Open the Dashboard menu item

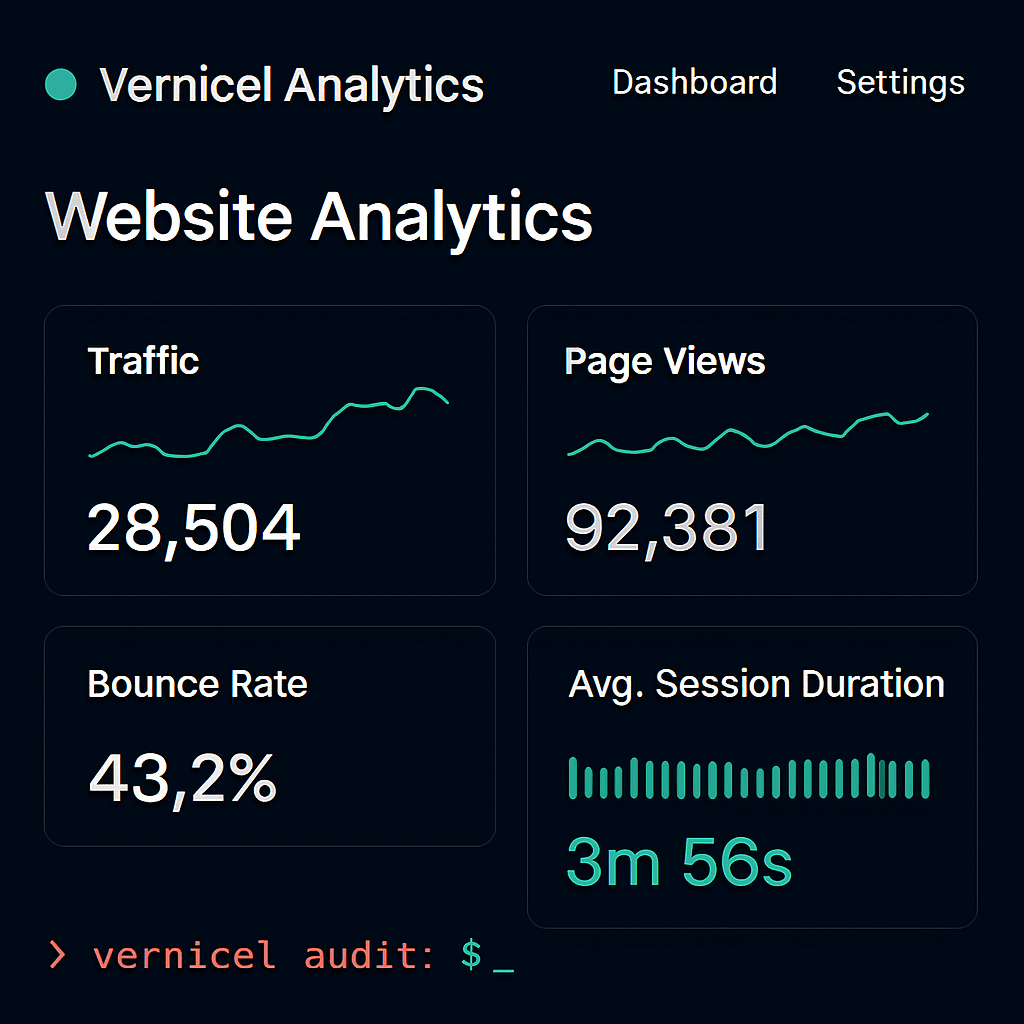[694, 83]
